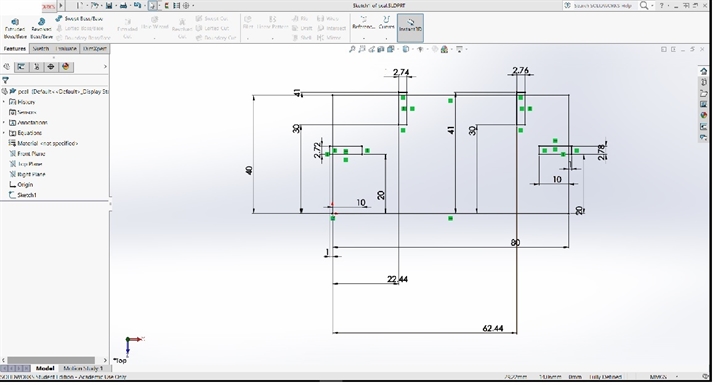Screen dimensions: 715x385
Task: Click the Zoom to Area icon
Action: 362,49
